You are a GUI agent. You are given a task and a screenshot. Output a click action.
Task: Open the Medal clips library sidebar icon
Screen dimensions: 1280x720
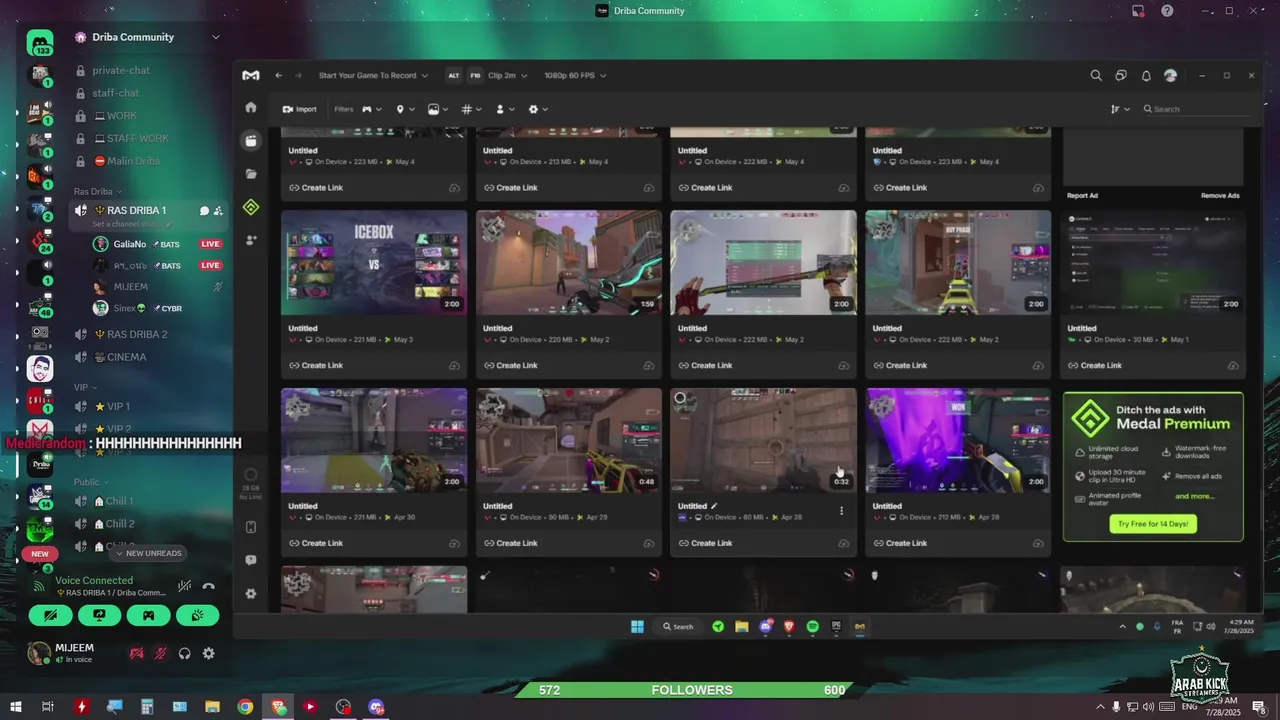tap(251, 141)
